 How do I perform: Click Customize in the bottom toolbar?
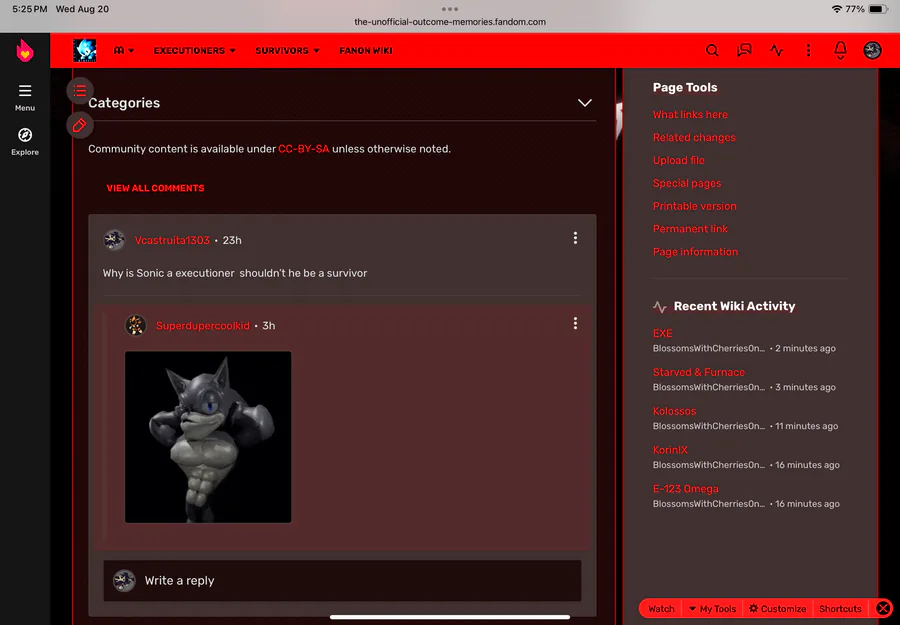778,609
